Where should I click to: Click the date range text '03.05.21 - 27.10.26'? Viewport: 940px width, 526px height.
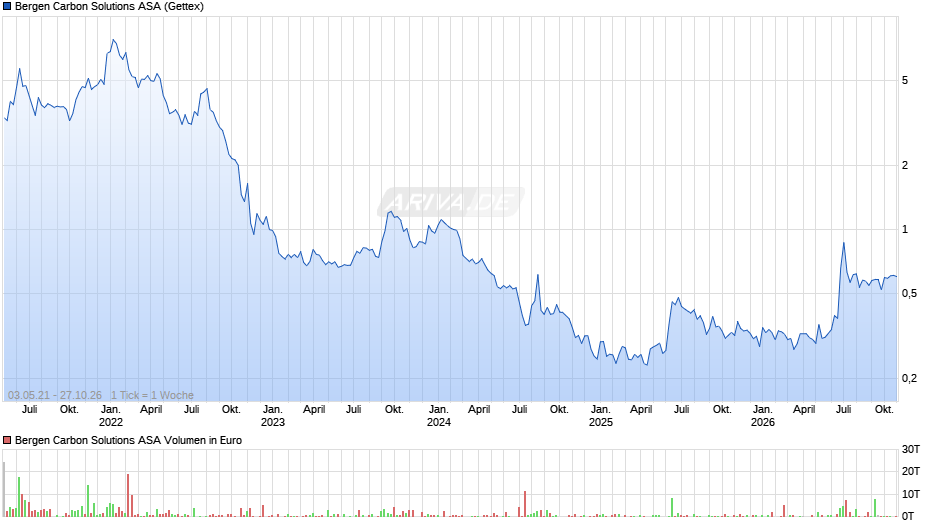coord(55,395)
